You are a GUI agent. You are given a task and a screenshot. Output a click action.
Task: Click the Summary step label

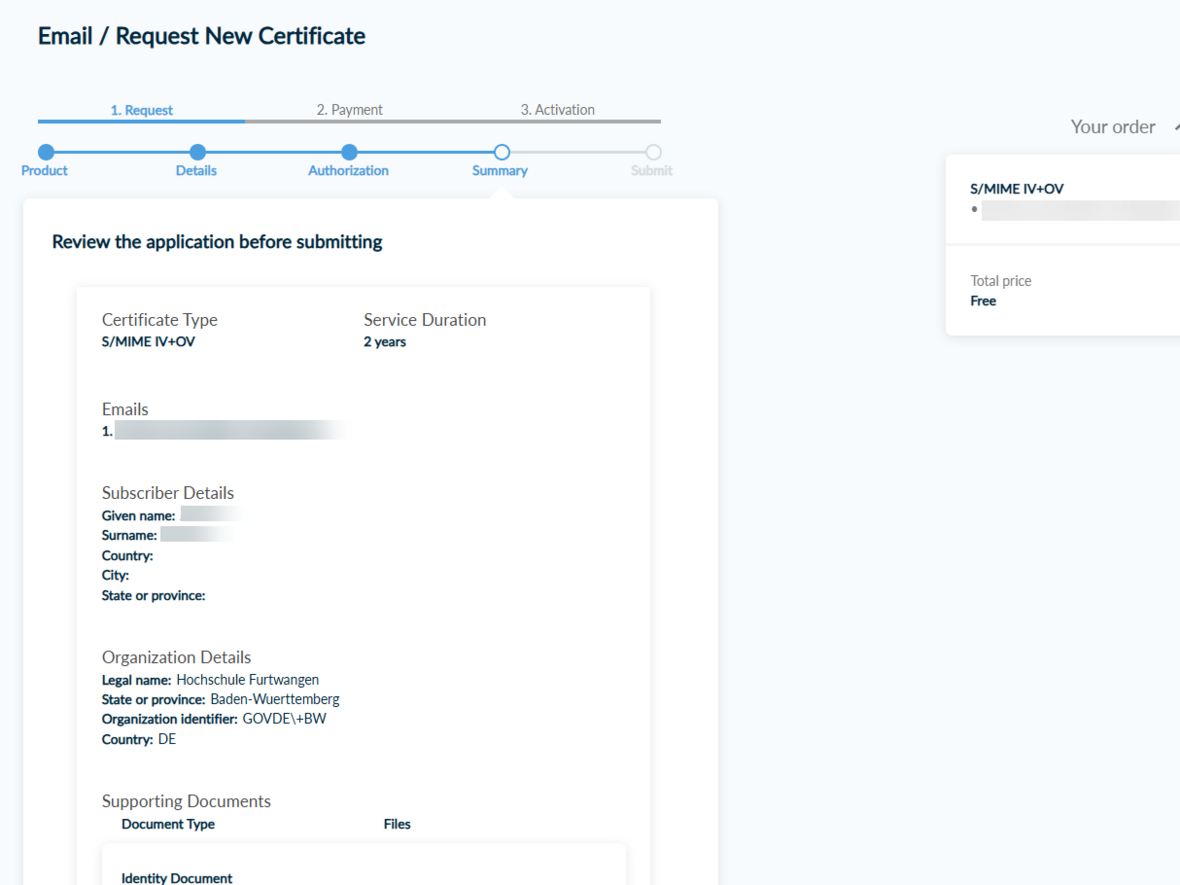pos(500,171)
